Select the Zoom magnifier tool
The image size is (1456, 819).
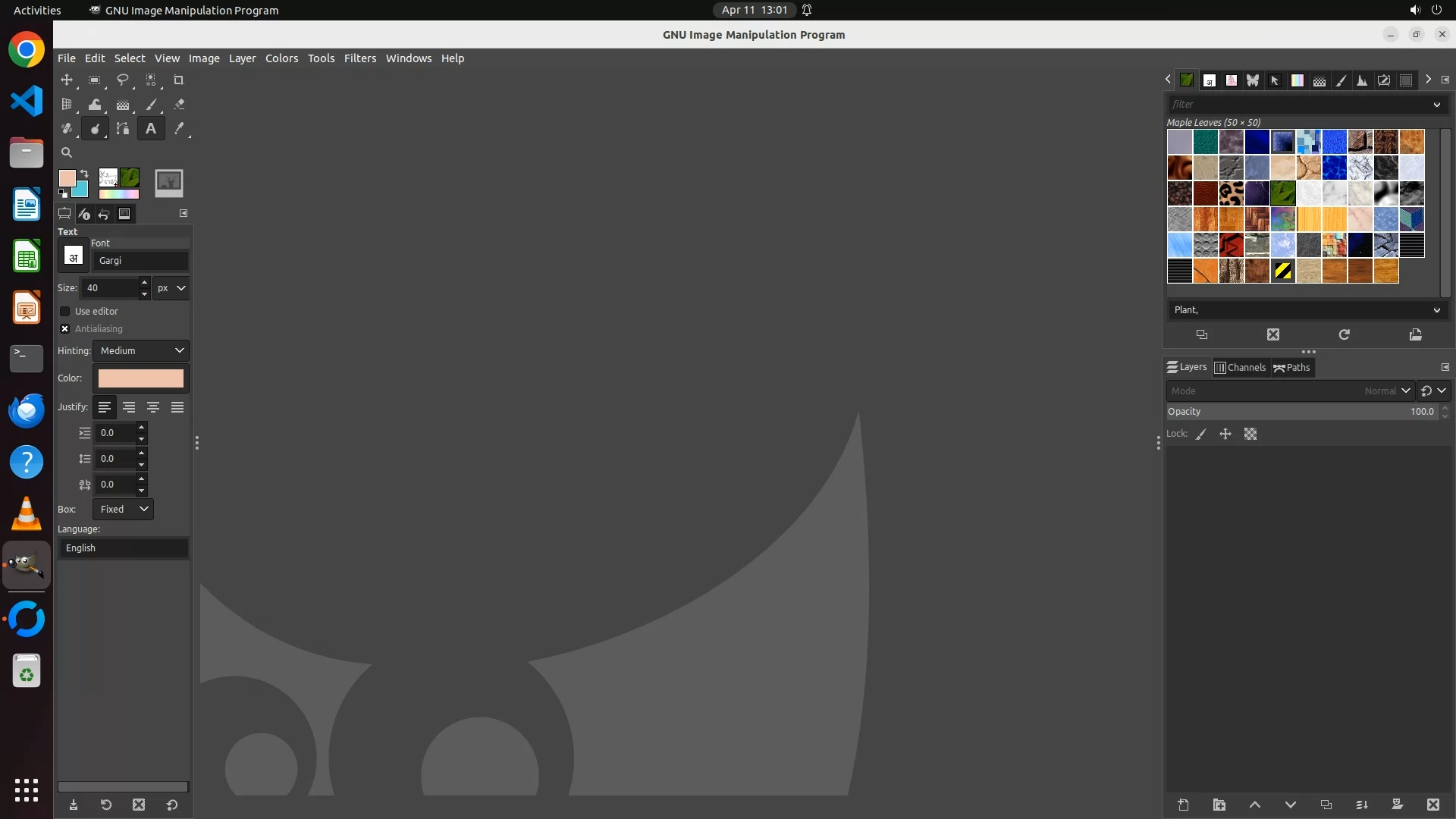click(x=67, y=152)
